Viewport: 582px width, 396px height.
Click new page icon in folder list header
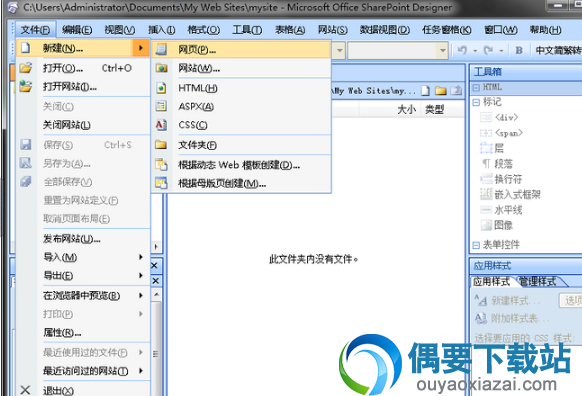point(426,91)
